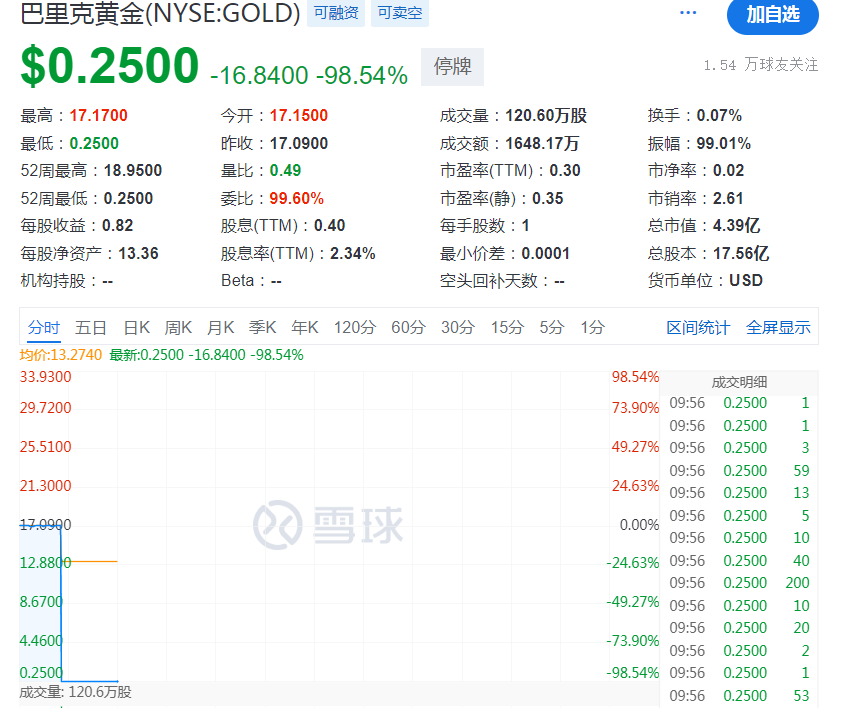Click the 33.9300 price axis label
This screenshot has height=708, width=850.
click(46, 377)
